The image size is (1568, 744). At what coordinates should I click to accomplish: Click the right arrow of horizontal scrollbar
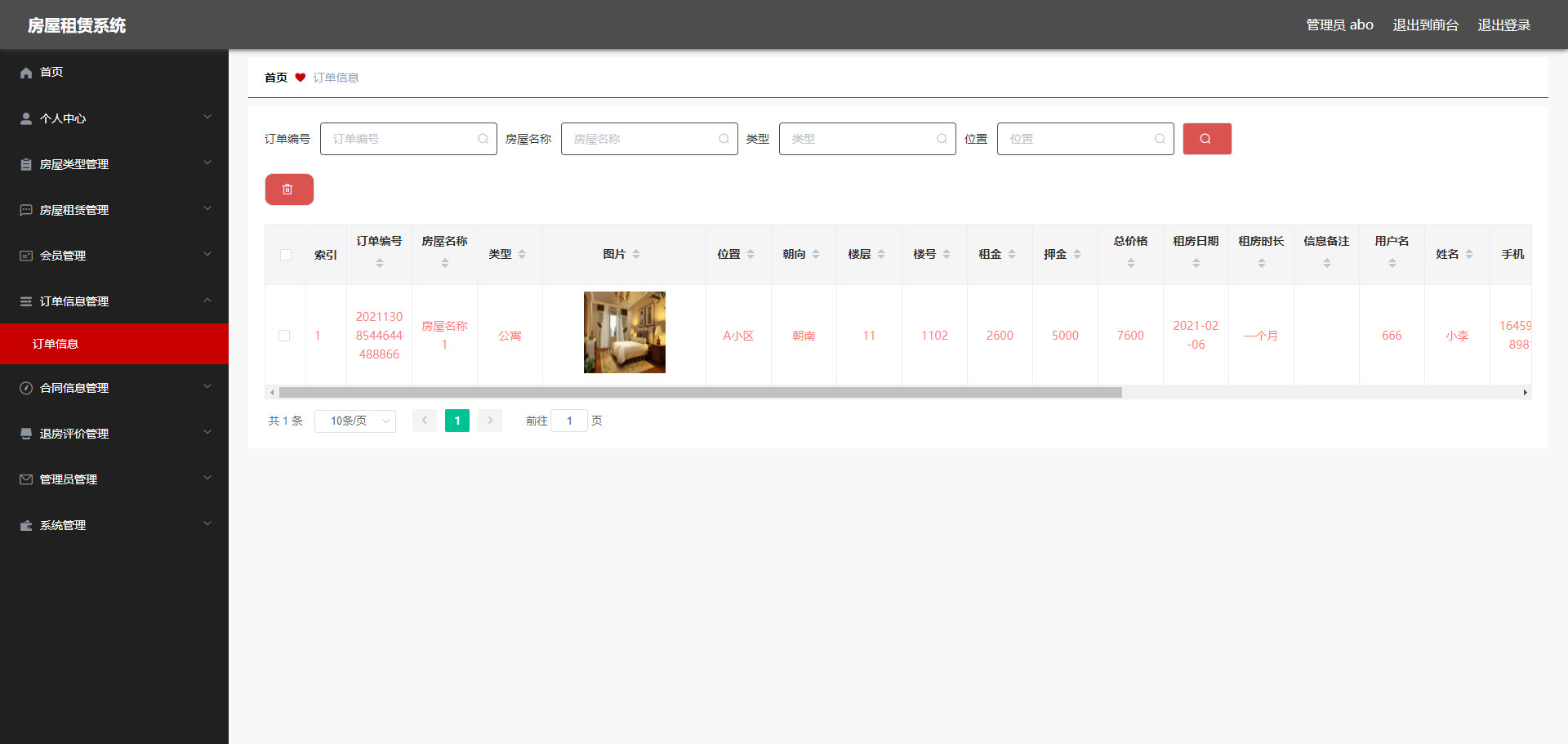[1525, 393]
